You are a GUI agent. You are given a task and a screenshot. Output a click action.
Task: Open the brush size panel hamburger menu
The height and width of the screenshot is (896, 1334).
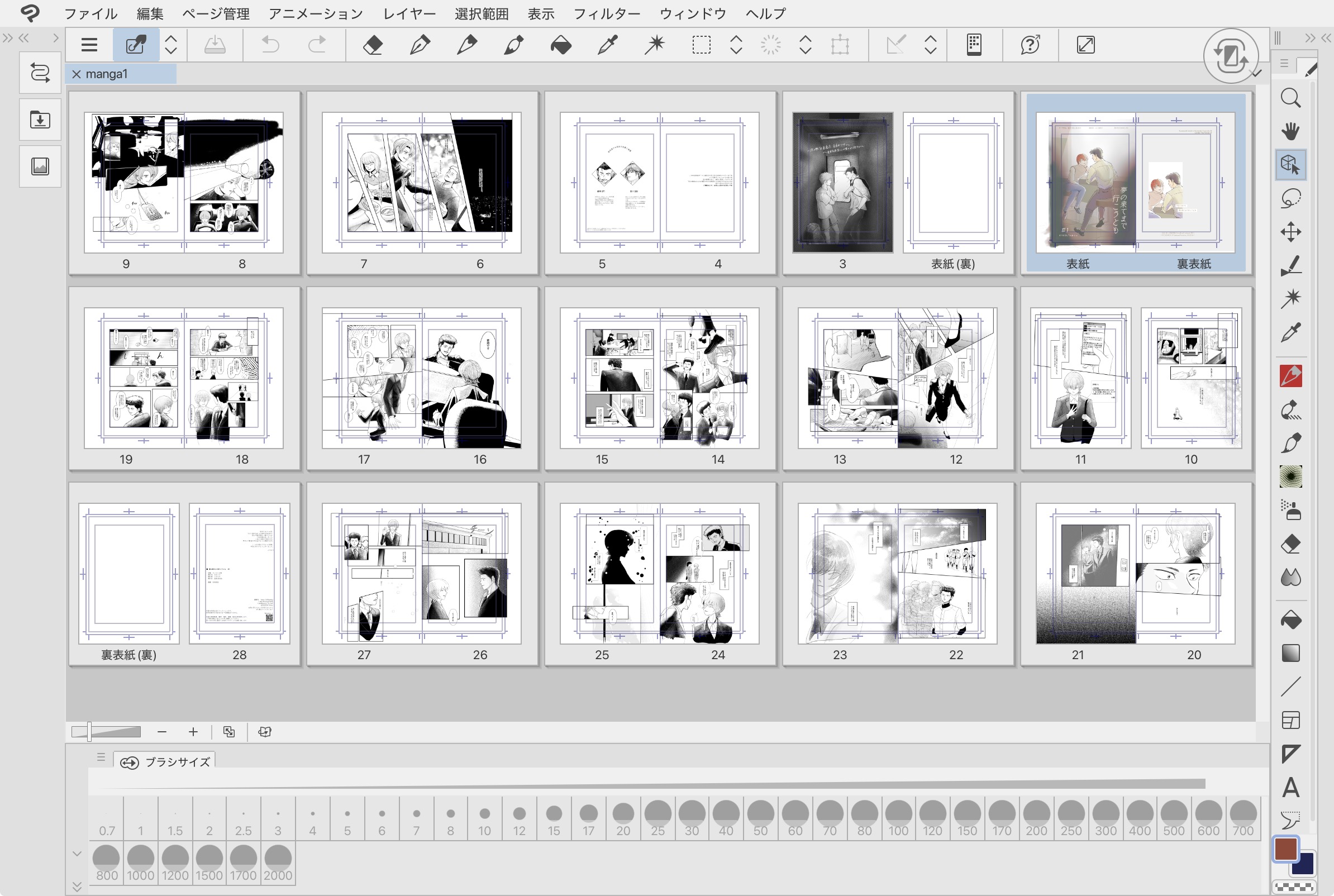click(101, 757)
